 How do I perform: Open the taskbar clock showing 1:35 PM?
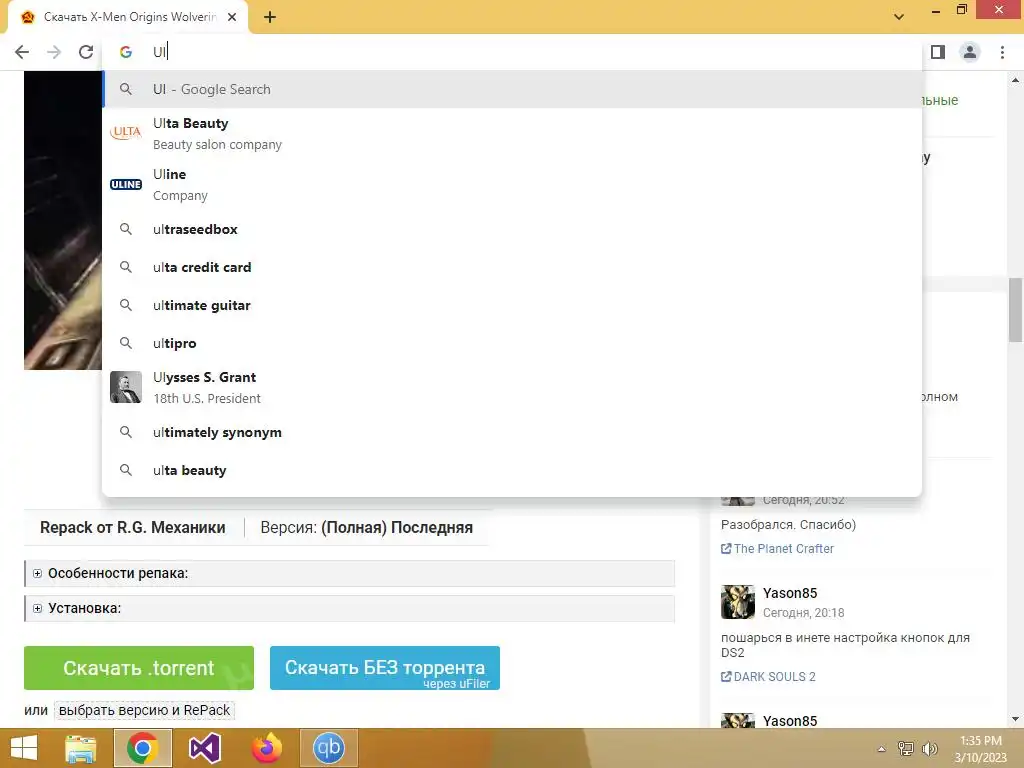[x=981, y=749]
